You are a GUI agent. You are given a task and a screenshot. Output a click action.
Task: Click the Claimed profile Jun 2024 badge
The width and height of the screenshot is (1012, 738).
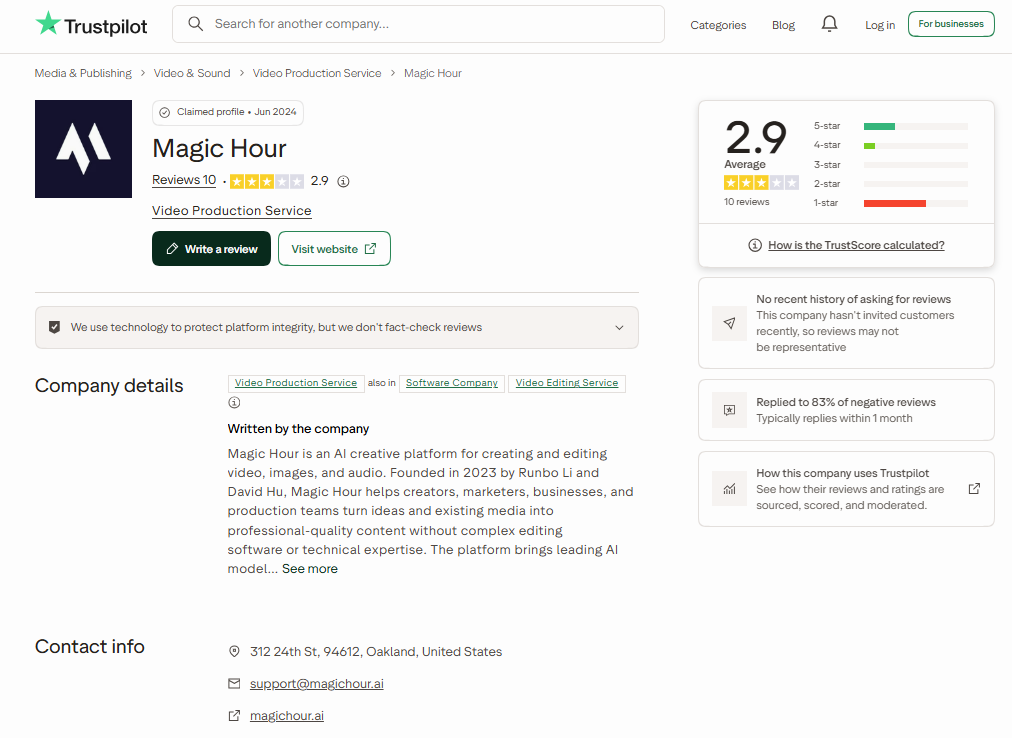228,112
